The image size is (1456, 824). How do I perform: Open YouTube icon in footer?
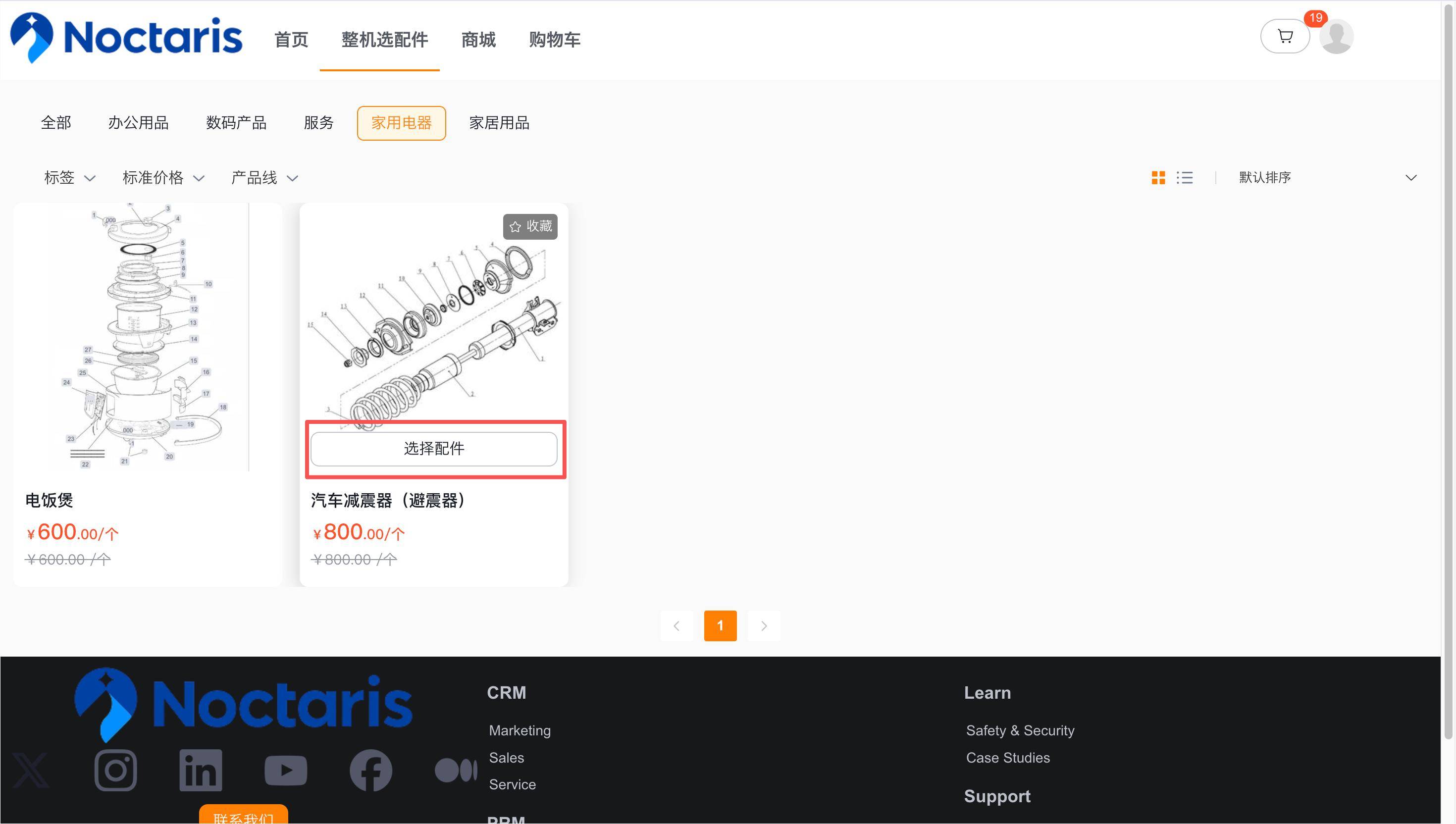click(x=286, y=770)
